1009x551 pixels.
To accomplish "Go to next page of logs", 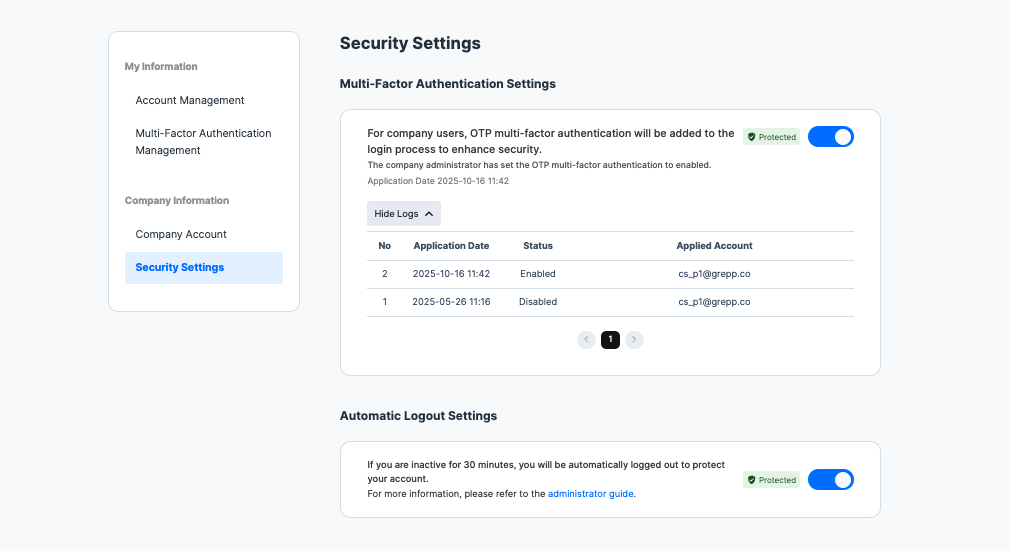I will (634, 339).
